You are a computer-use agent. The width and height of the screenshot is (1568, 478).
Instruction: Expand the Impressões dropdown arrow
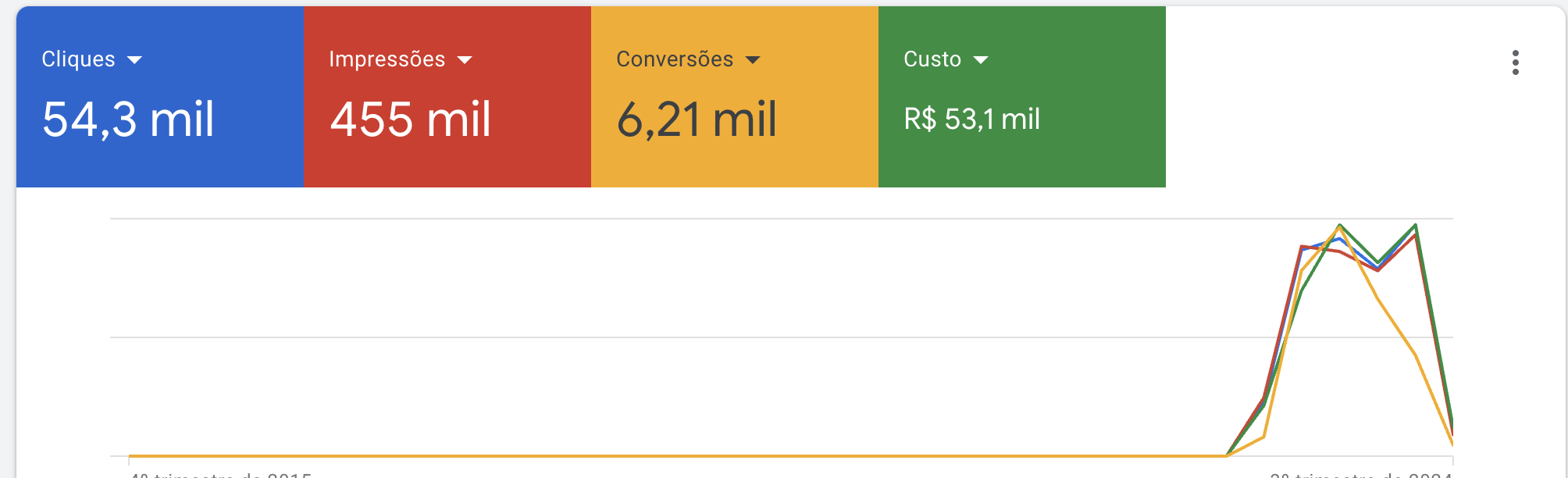(465, 60)
